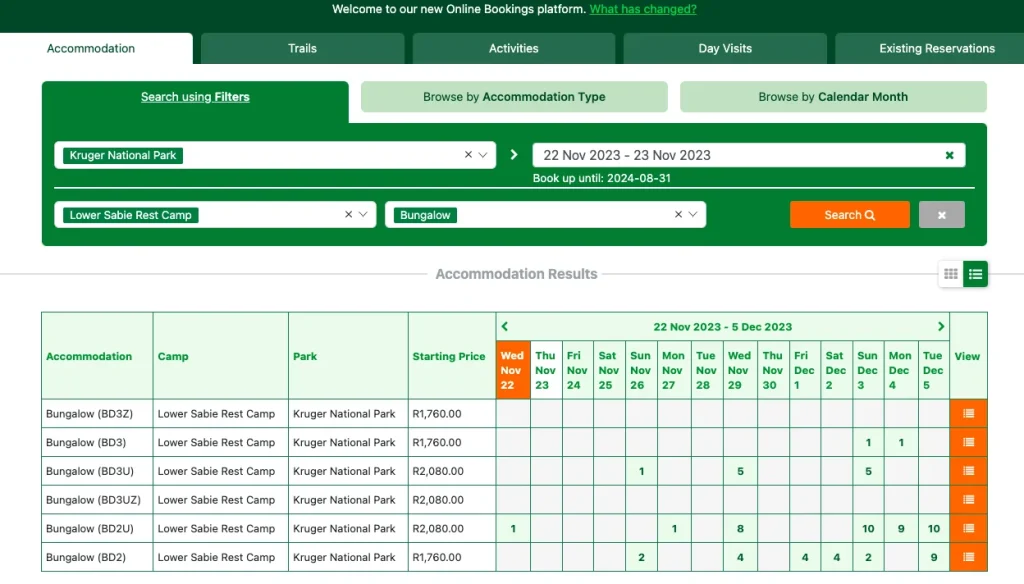Open details for Bungalow (BD3Z) row
The width and height of the screenshot is (1024, 584).
tap(968, 414)
